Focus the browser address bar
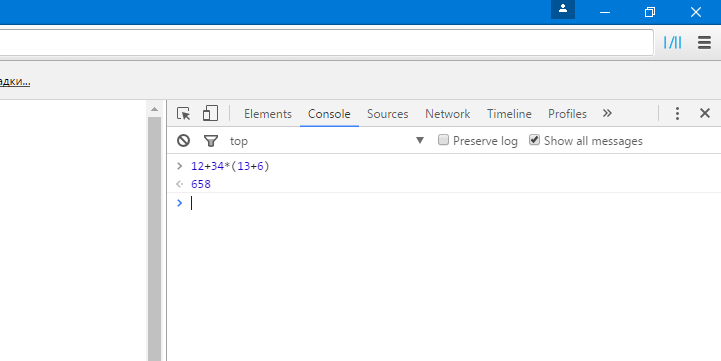721x361 pixels. coord(326,43)
